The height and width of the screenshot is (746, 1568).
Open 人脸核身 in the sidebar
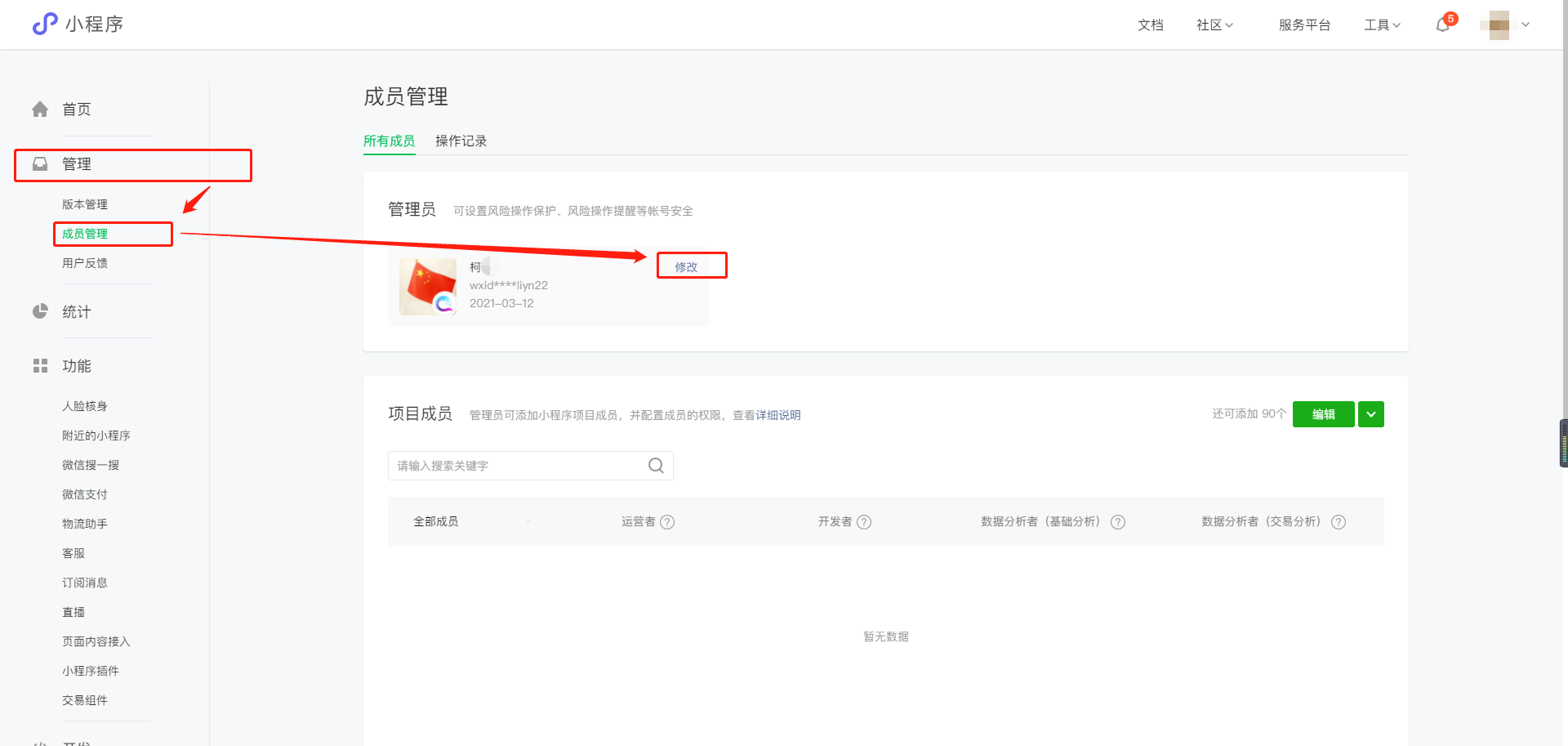point(85,406)
